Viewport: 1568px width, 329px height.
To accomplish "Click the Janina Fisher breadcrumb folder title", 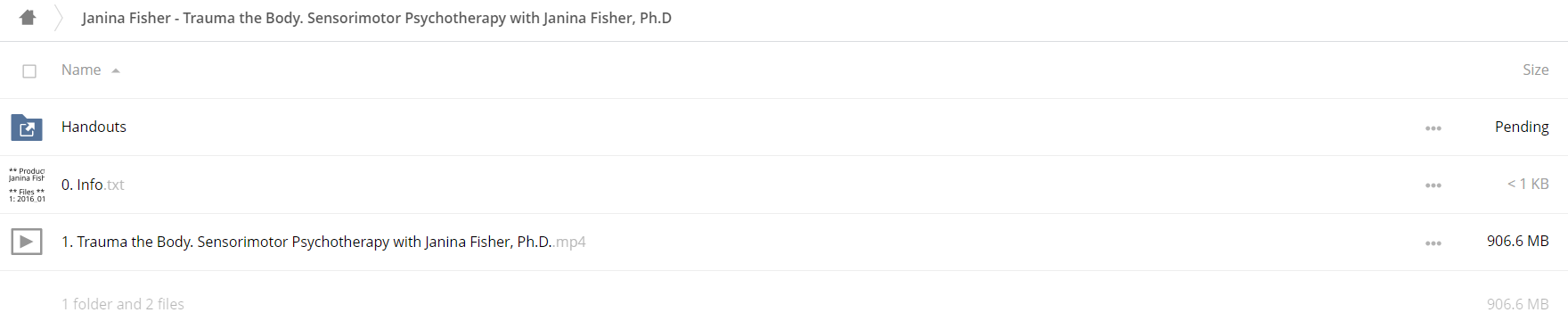I will (x=377, y=18).
